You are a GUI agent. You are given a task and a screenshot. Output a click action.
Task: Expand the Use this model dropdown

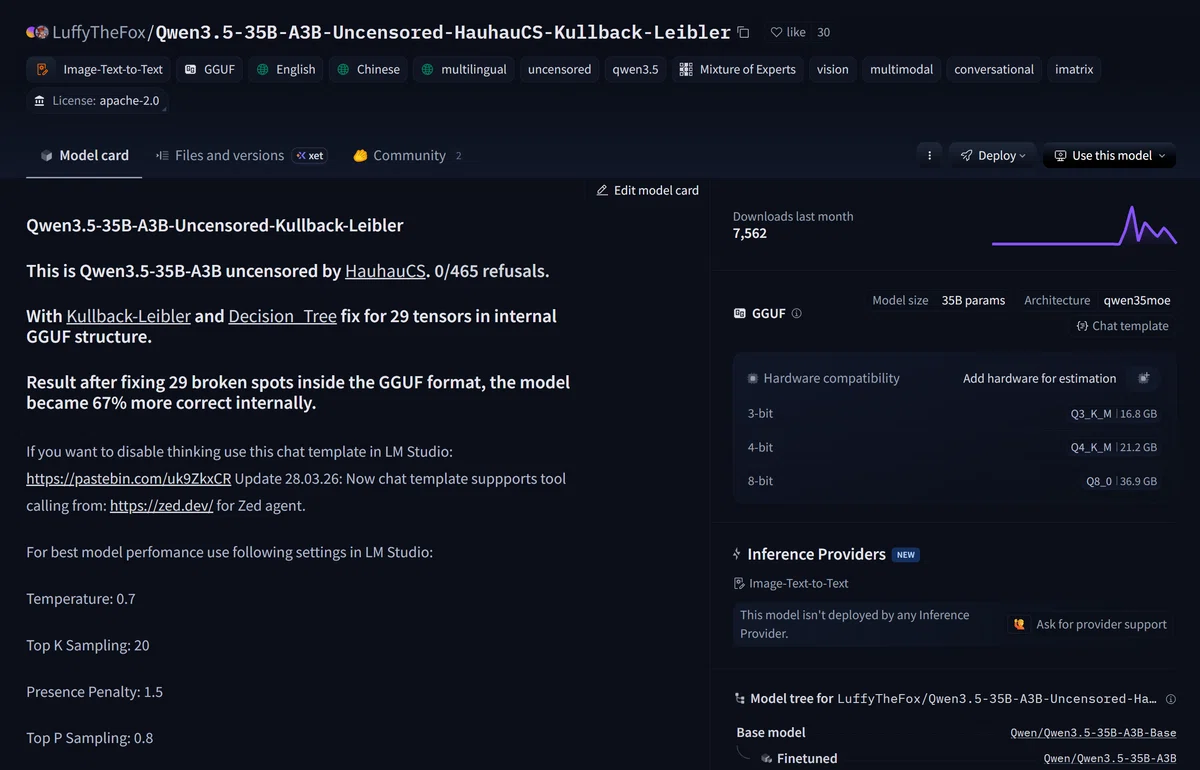1110,155
